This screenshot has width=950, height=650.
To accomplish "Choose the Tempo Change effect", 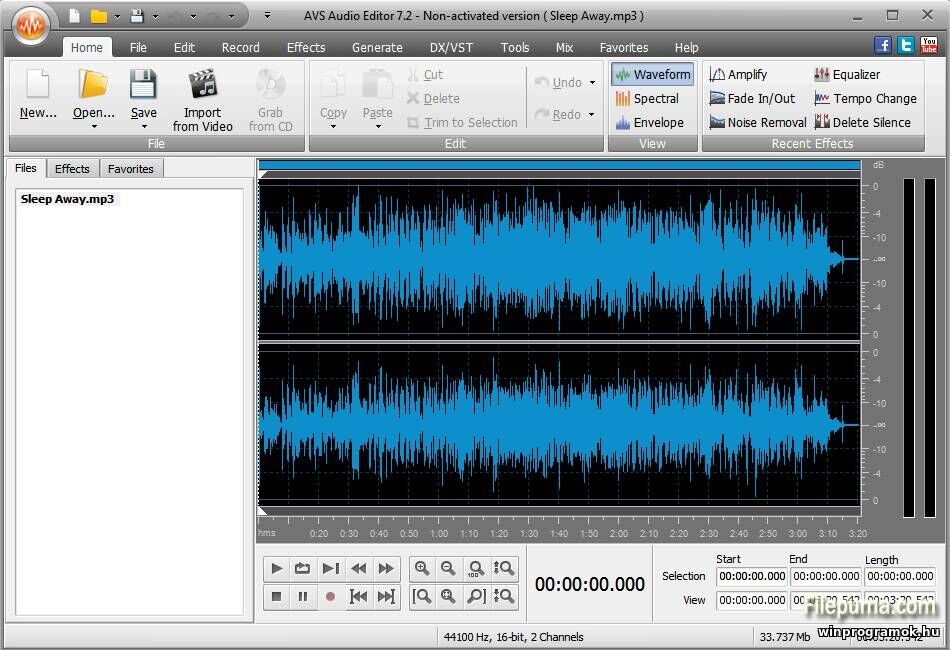I will 865,98.
